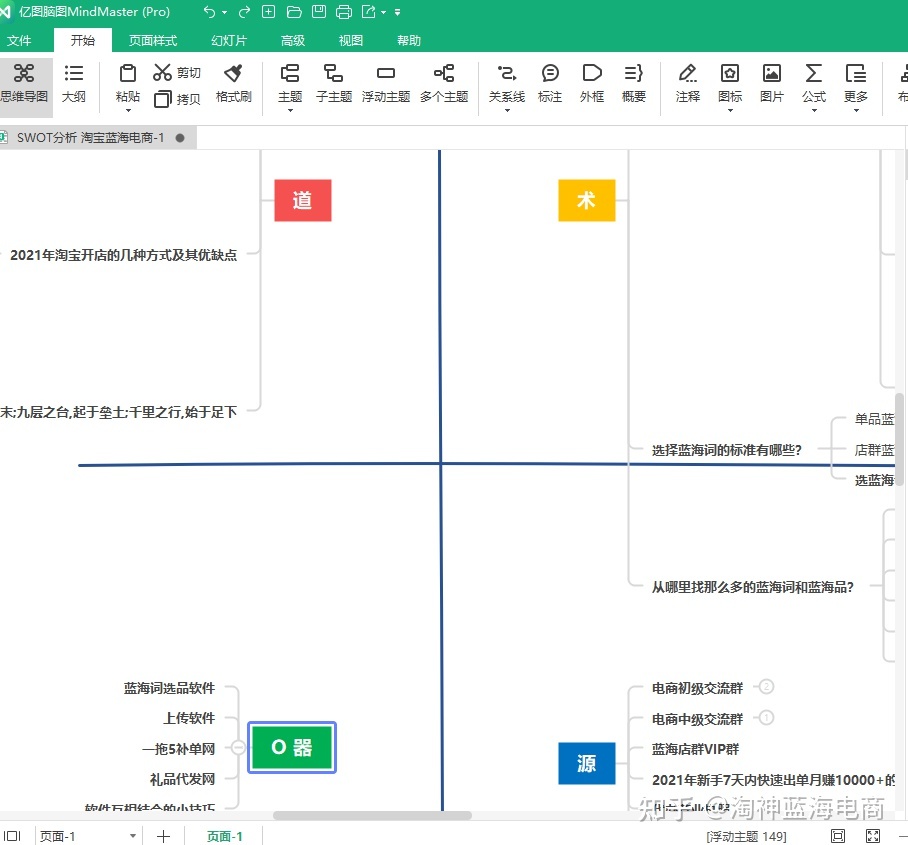Click the Export share icon

click(368, 12)
